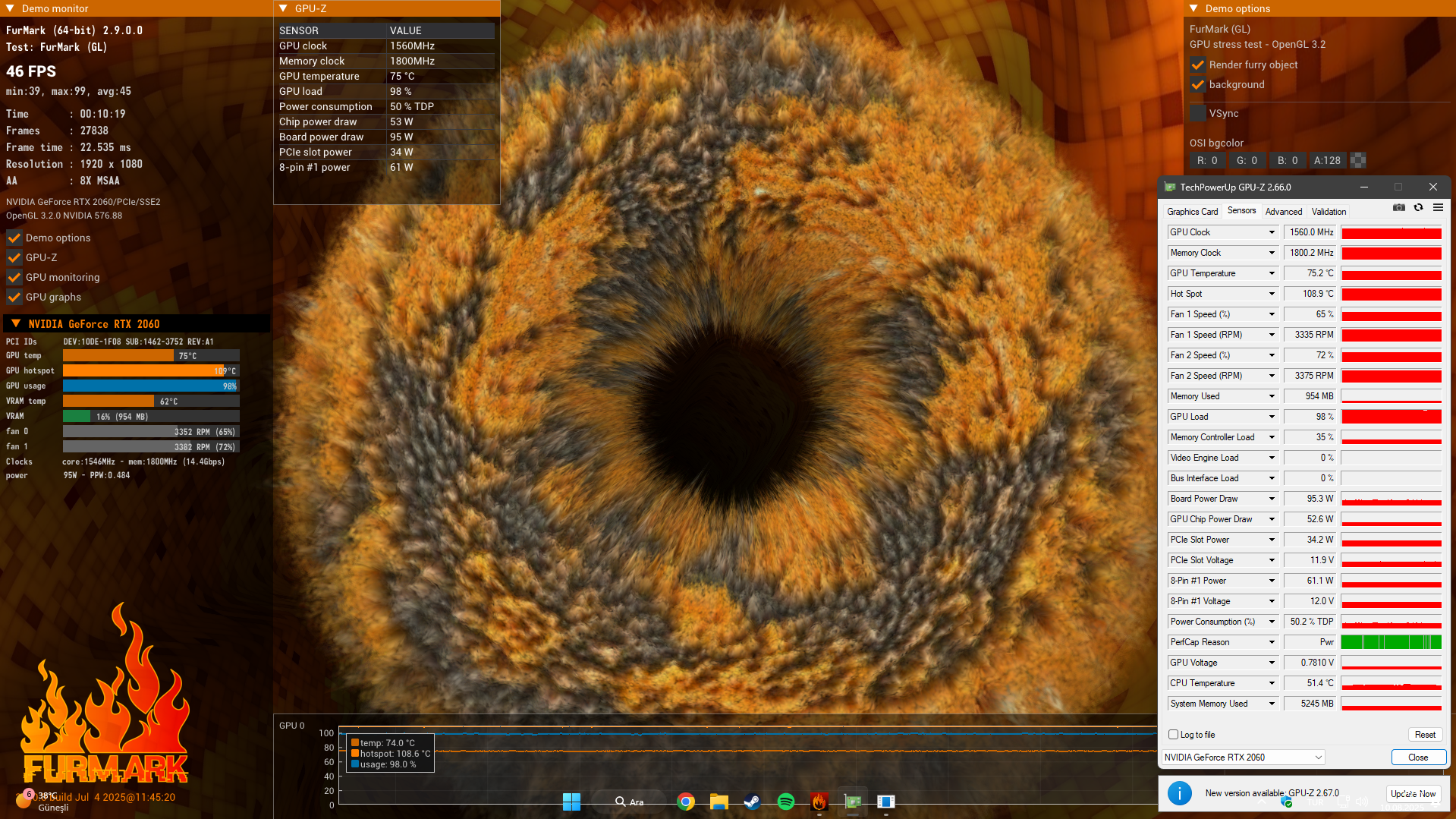Open File Explorer from the taskbar
1456x819 pixels.
(x=719, y=802)
